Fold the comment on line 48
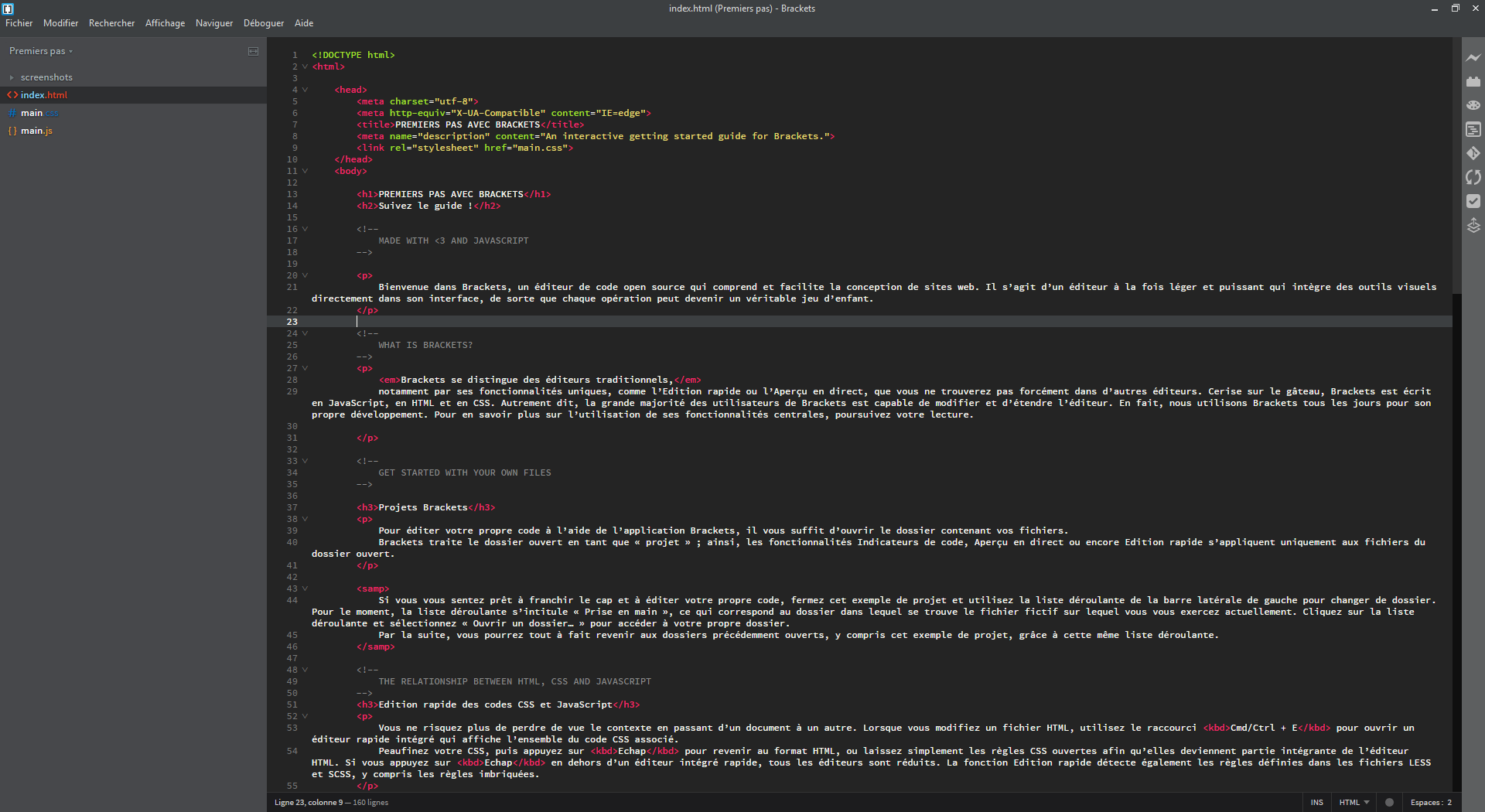 pyautogui.click(x=305, y=670)
